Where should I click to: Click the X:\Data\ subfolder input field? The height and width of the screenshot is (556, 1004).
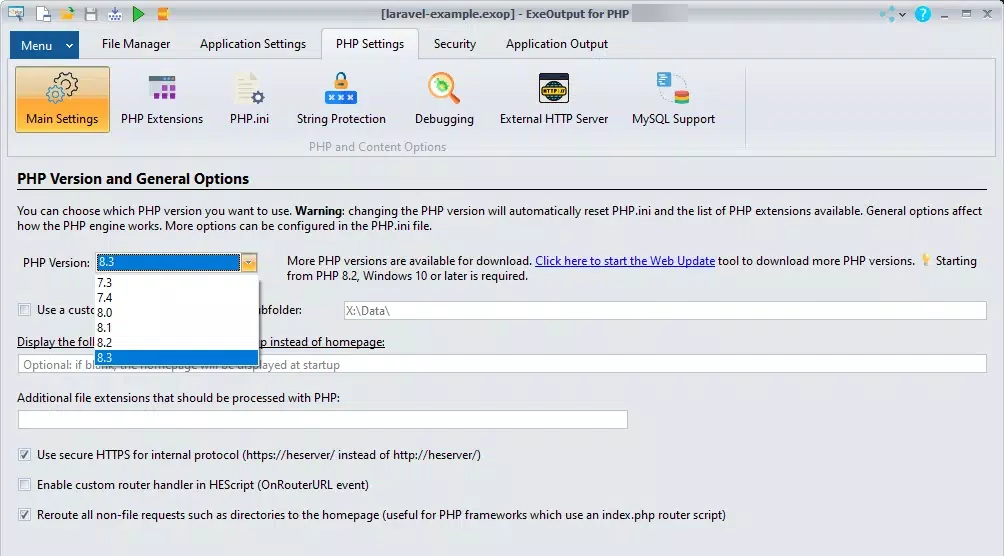[665, 311]
